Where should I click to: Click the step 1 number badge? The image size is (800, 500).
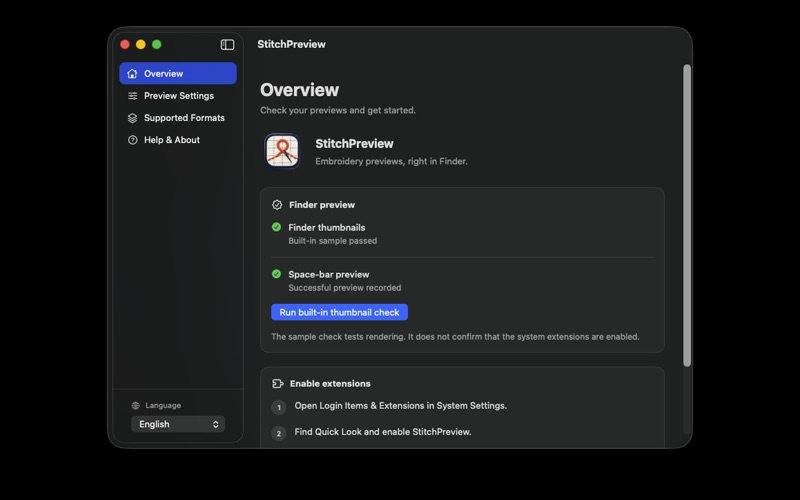(x=279, y=407)
